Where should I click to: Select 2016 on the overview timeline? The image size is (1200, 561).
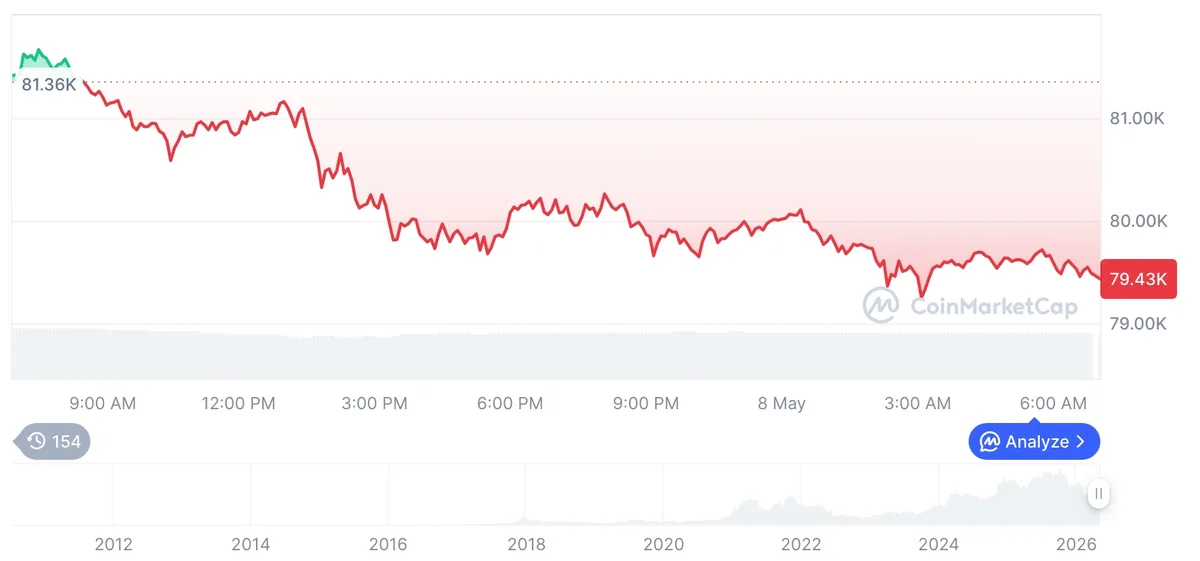pyautogui.click(x=388, y=544)
